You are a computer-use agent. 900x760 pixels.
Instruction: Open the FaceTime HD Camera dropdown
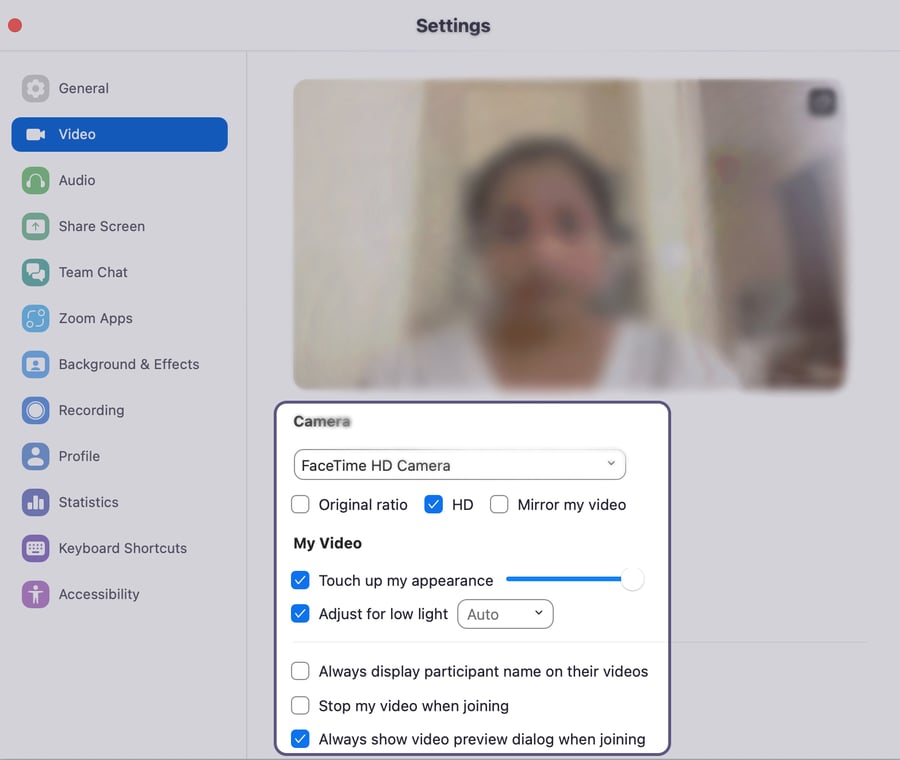[459, 464]
